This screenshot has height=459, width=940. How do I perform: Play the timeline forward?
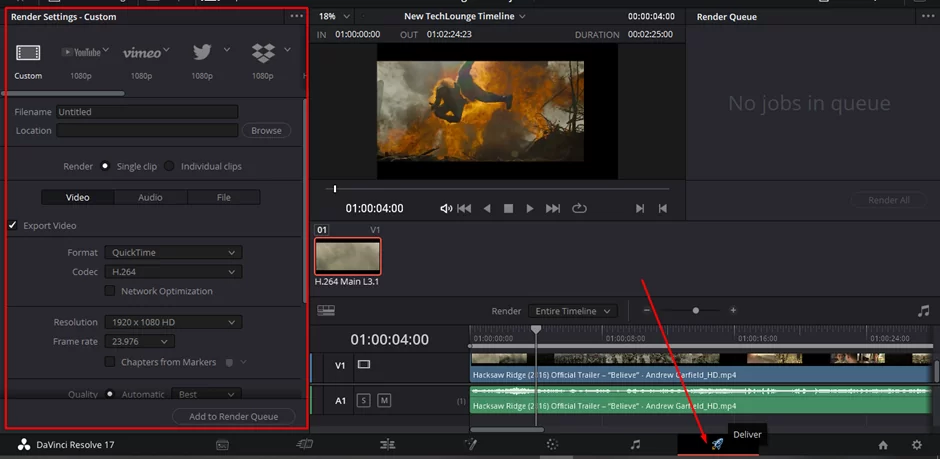pos(529,209)
